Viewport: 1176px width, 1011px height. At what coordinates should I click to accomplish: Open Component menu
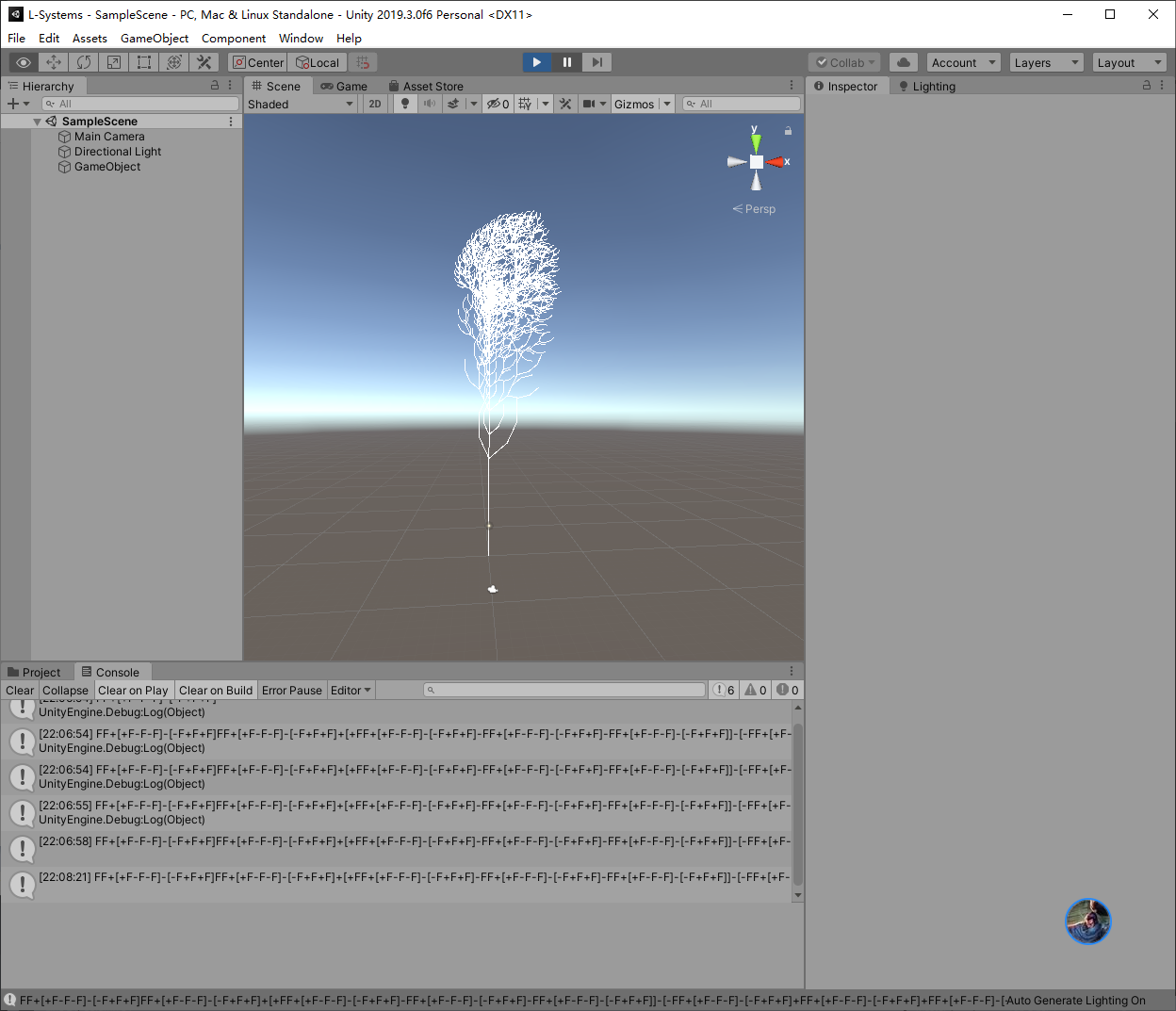click(x=234, y=38)
